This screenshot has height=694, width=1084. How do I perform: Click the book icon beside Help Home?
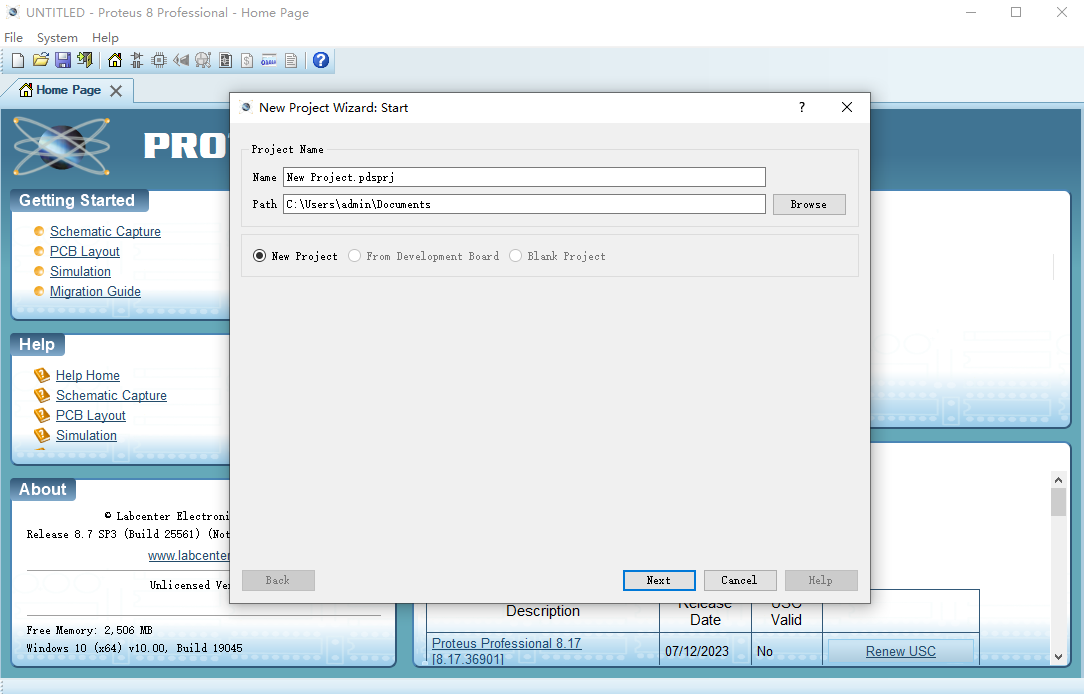pos(41,375)
